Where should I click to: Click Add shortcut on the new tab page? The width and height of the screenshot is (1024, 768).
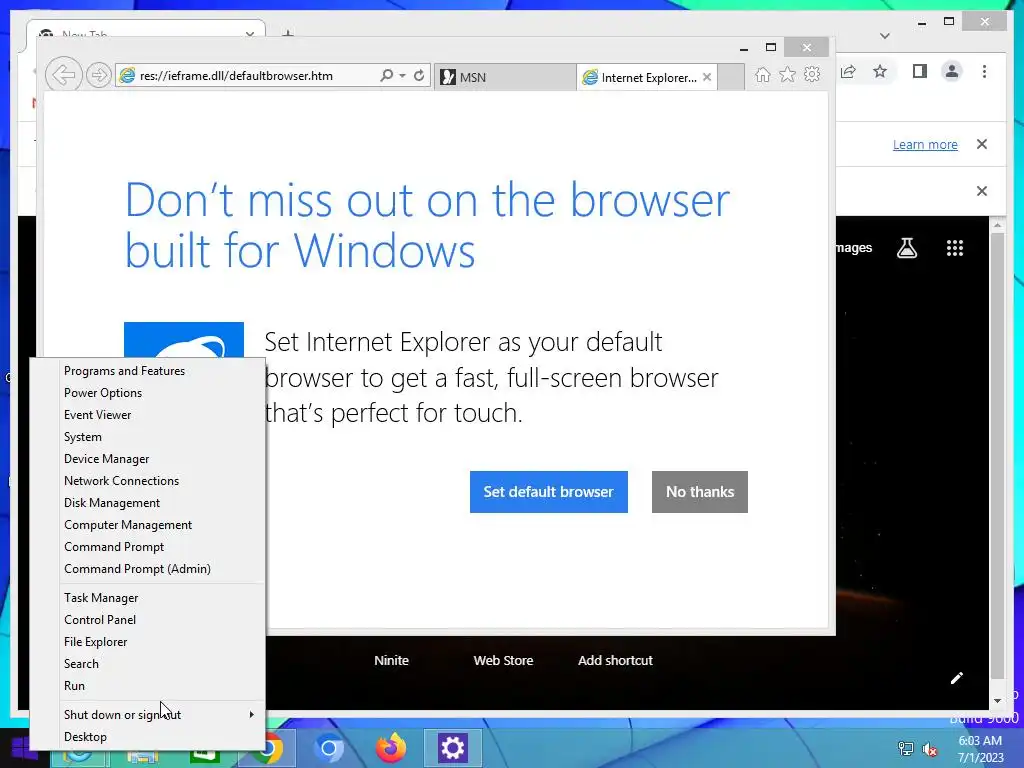pos(615,660)
